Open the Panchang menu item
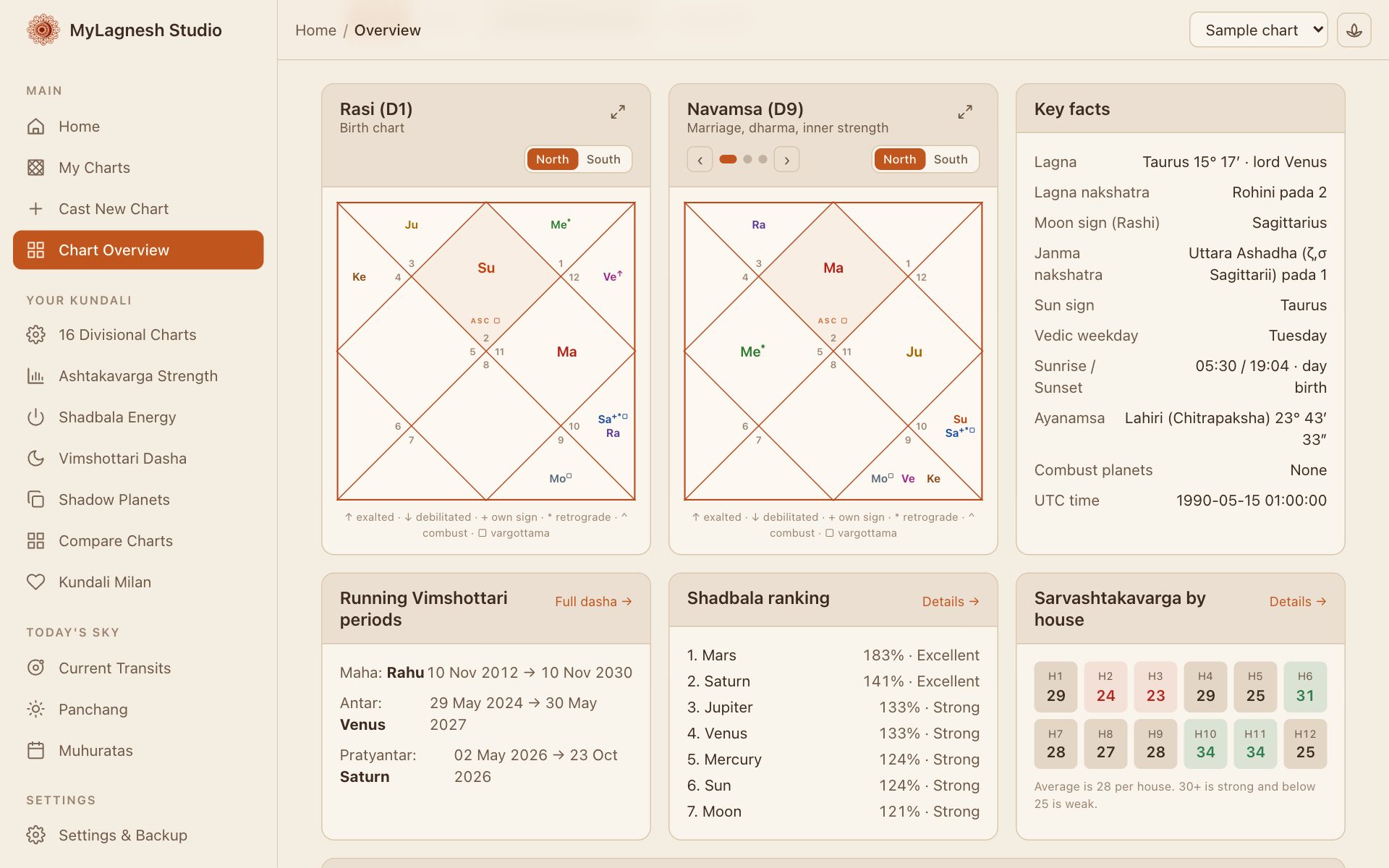The height and width of the screenshot is (868, 1389). point(138,710)
